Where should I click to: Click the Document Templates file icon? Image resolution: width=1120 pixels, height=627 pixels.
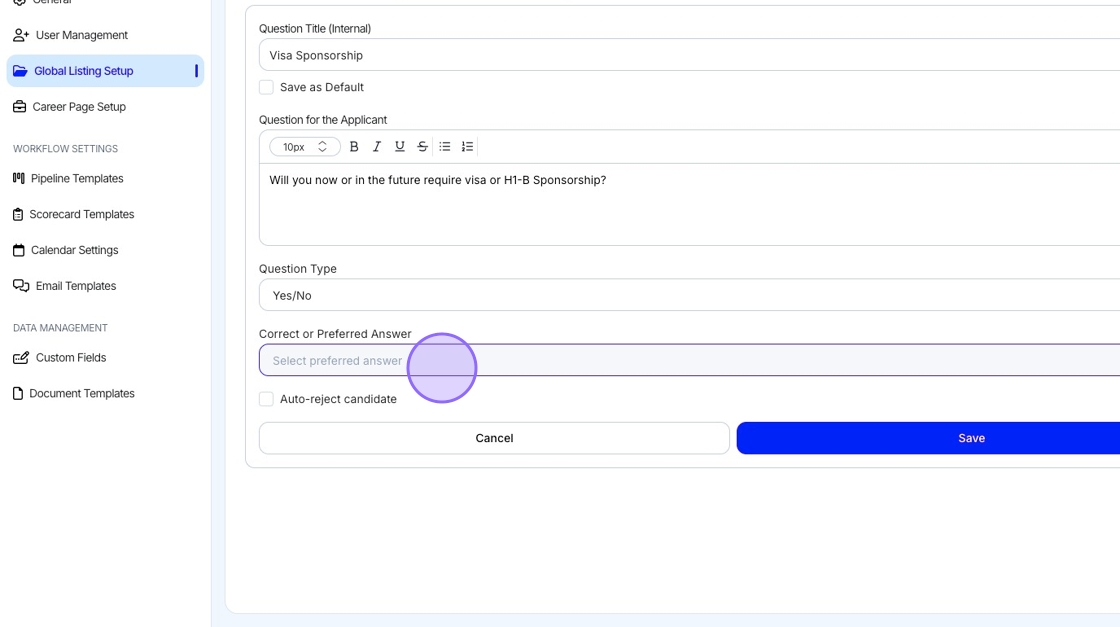(18, 393)
